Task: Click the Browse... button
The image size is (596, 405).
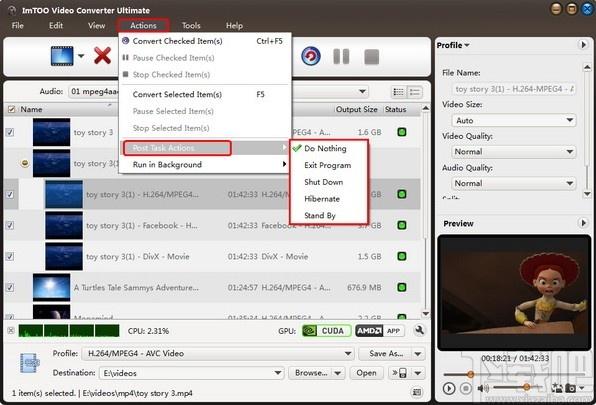Action: point(311,373)
